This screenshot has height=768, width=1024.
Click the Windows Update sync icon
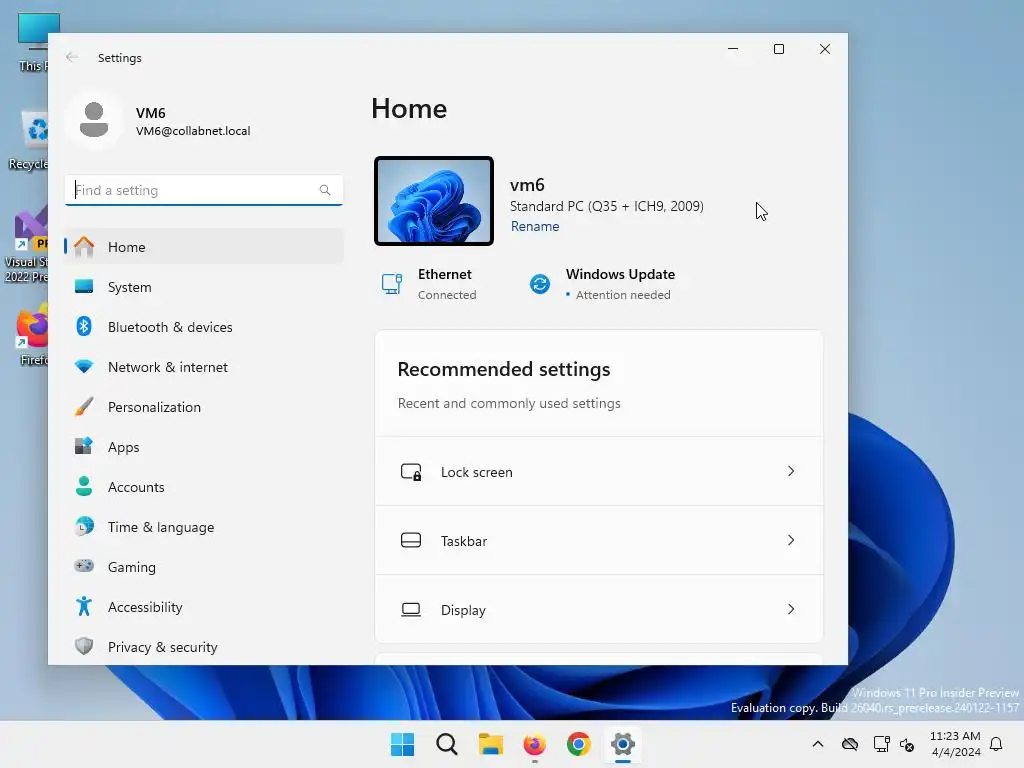click(x=540, y=284)
